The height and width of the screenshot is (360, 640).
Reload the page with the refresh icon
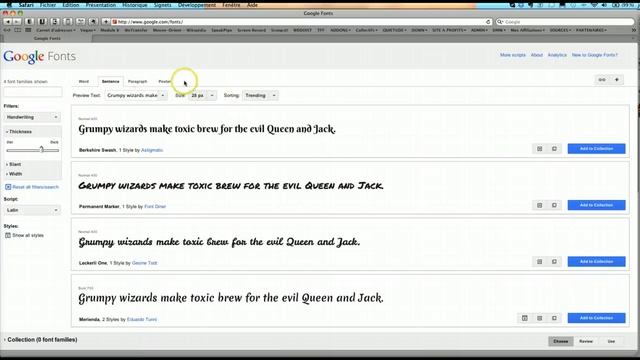pos(488,22)
